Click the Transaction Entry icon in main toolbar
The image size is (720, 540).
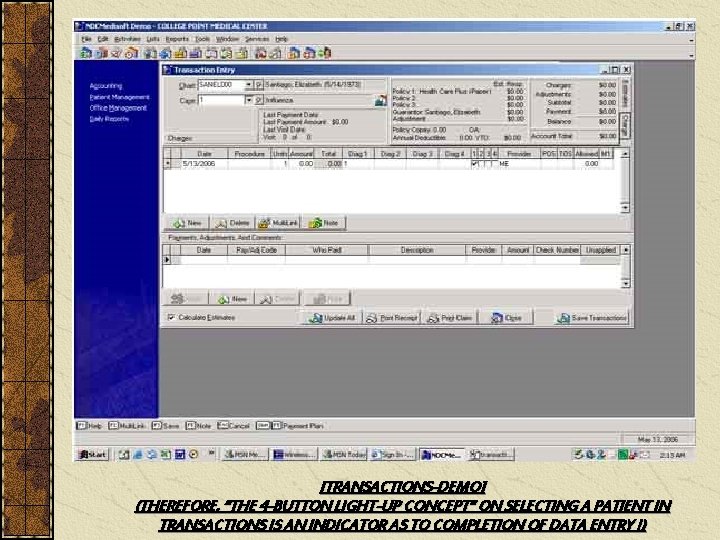pyautogui.click(x=86, y=53)
